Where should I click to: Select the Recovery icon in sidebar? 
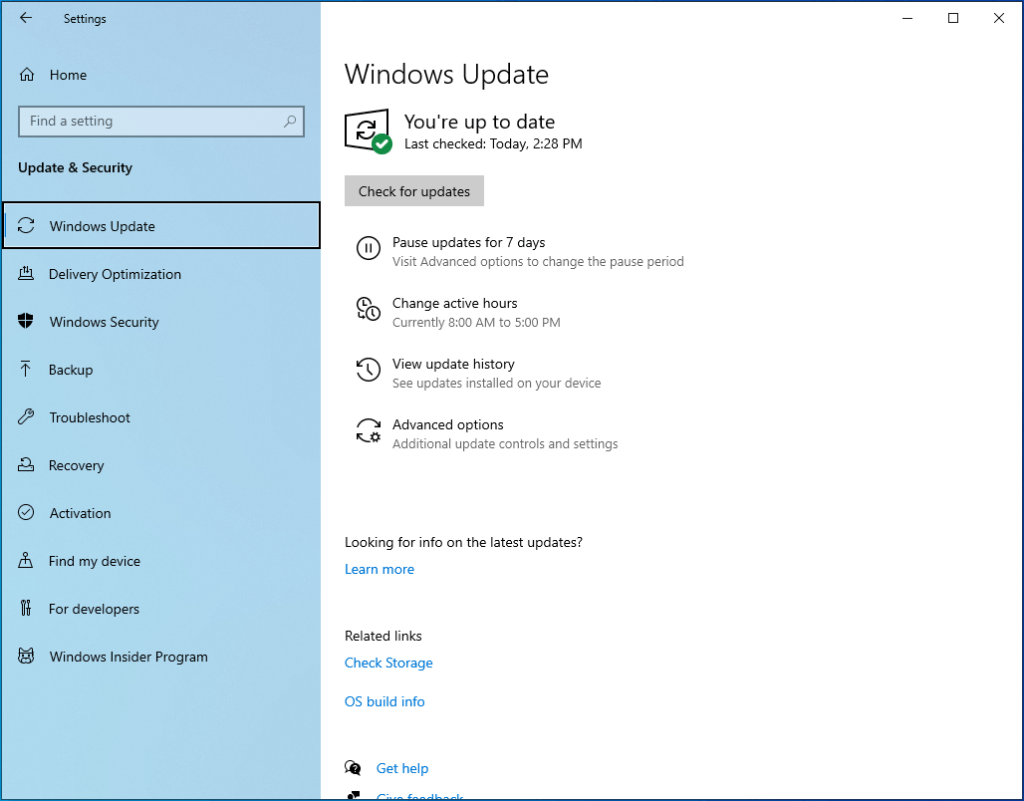[27, 465]
